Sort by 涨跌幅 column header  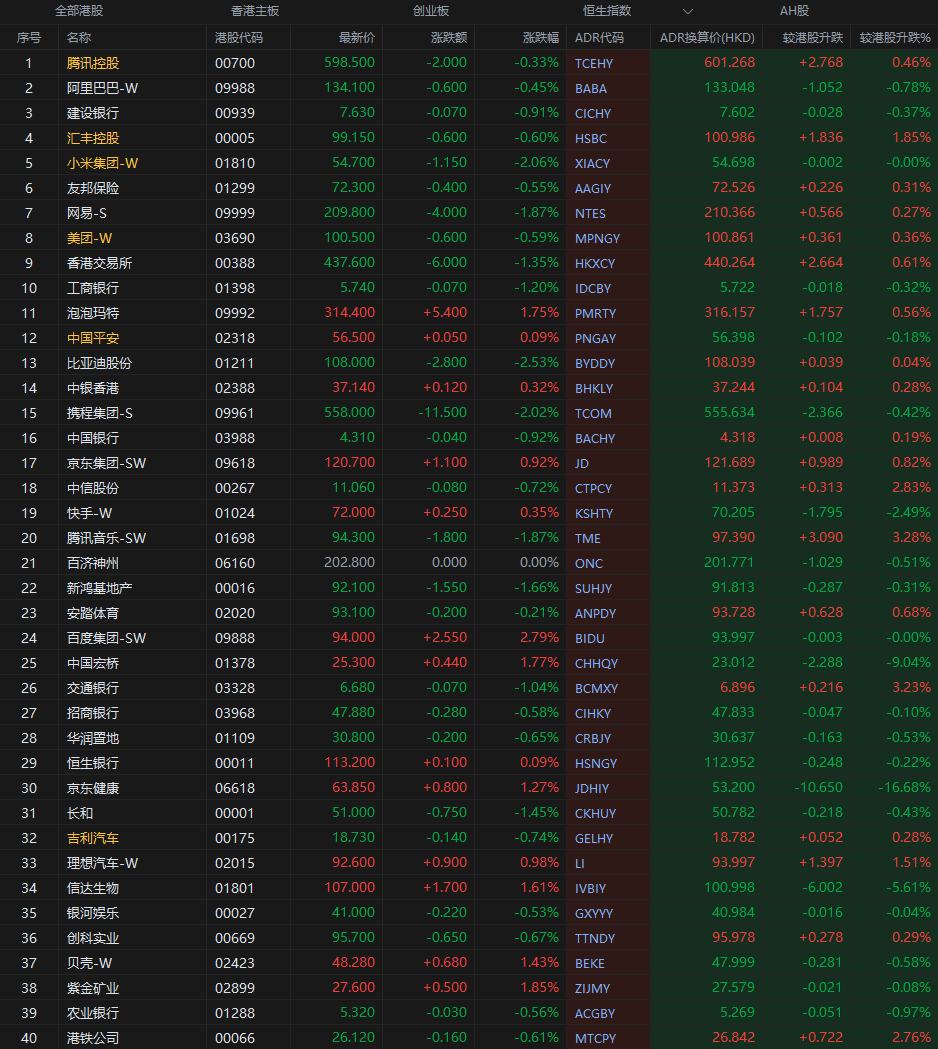click(x=540, y=37)
